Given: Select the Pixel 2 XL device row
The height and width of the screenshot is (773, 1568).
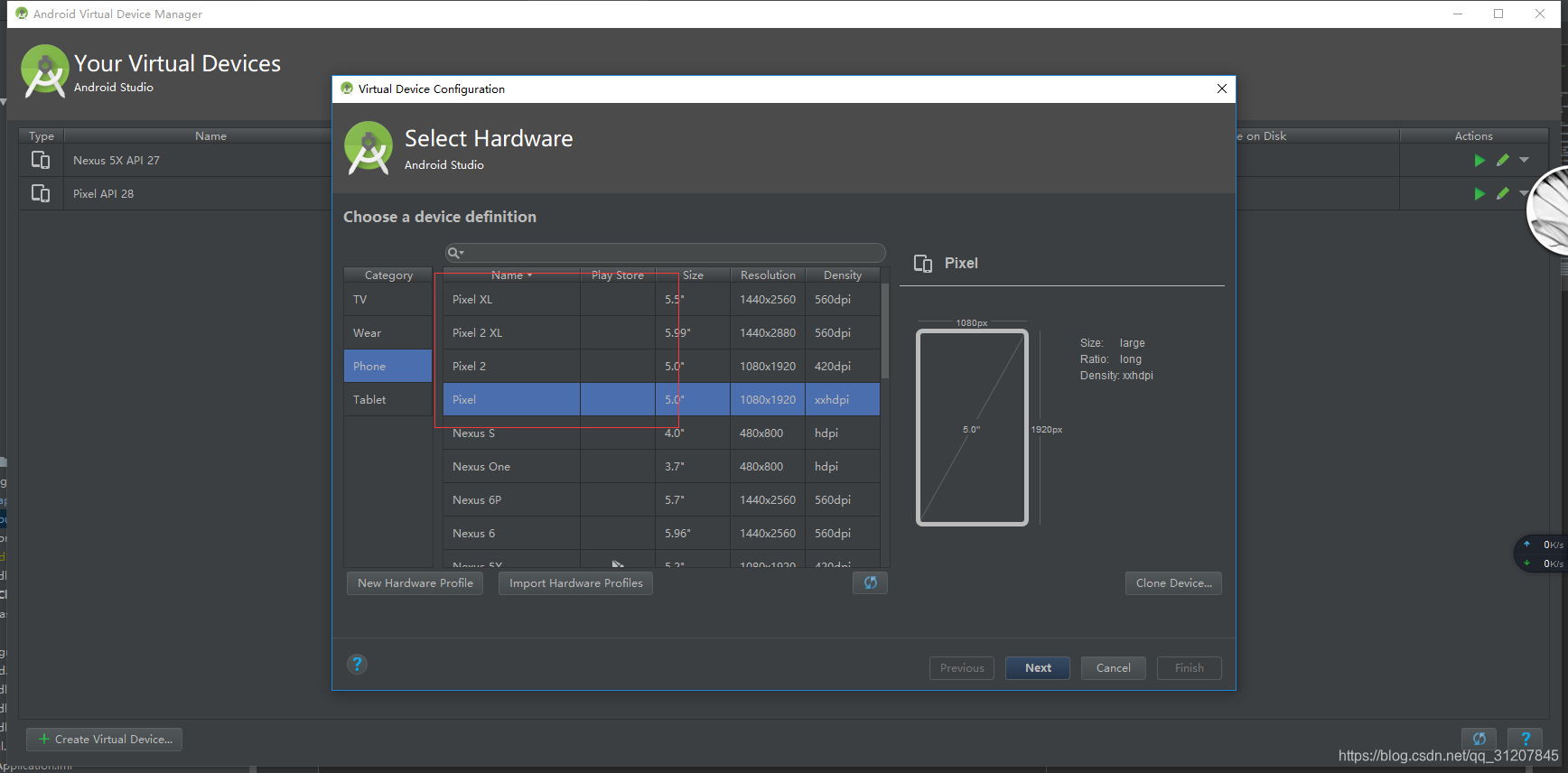Looking at the screenshot, I should coord(661,332).
